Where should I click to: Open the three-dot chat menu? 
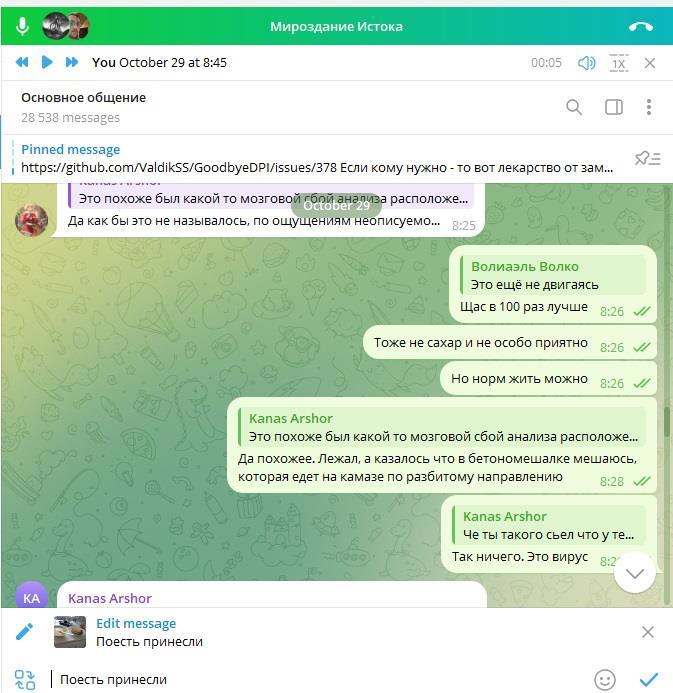pos(649,107)
